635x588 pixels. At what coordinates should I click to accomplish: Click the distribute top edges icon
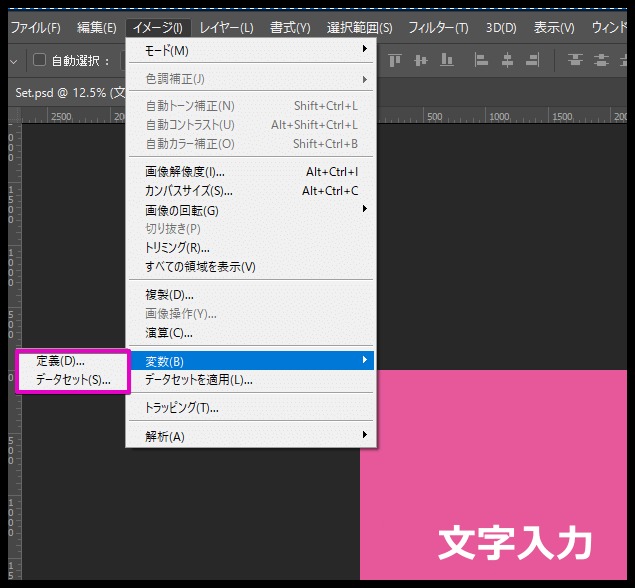575,61
